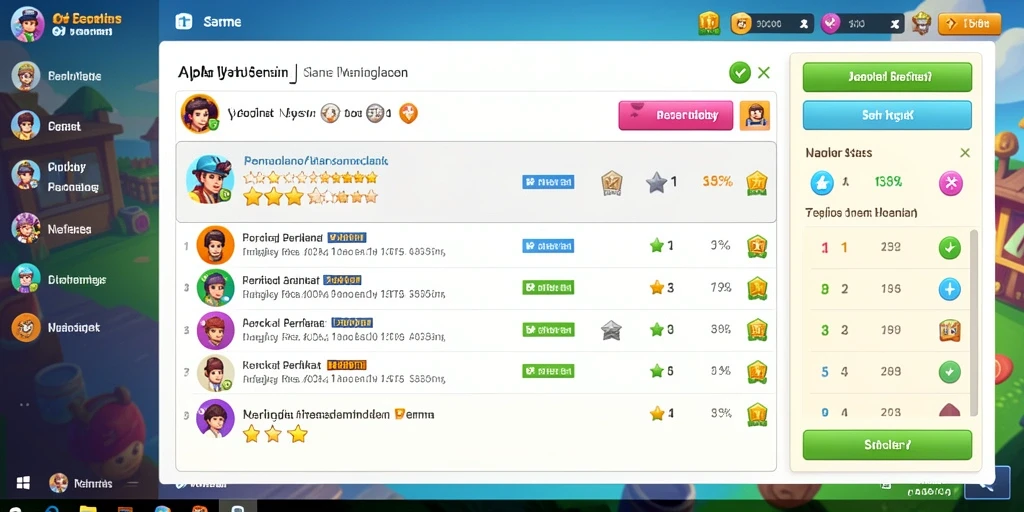Click the green star in the 3% row

pyautogui.click(x=657, y=246)
